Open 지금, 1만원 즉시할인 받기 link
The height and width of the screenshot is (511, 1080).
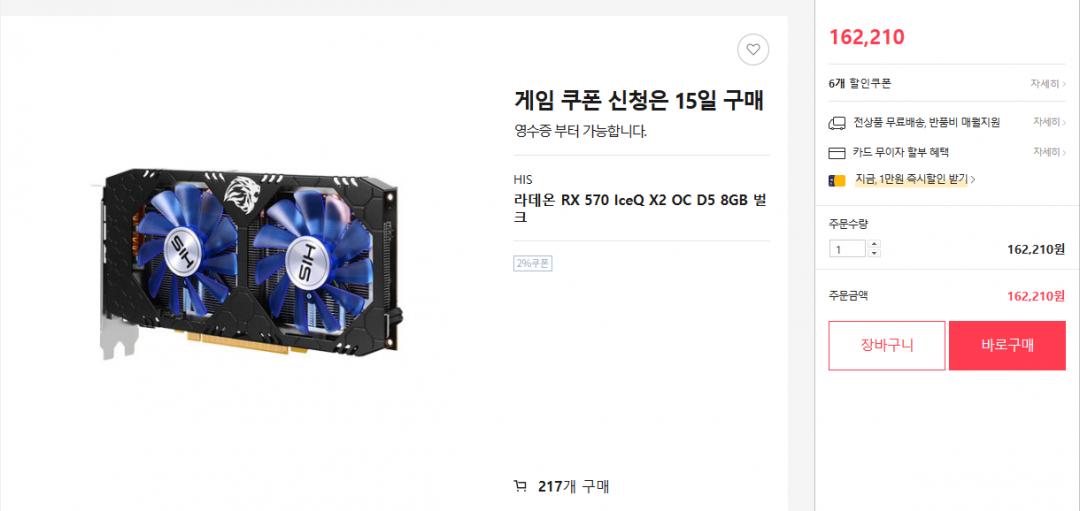(x=915, y=179)
